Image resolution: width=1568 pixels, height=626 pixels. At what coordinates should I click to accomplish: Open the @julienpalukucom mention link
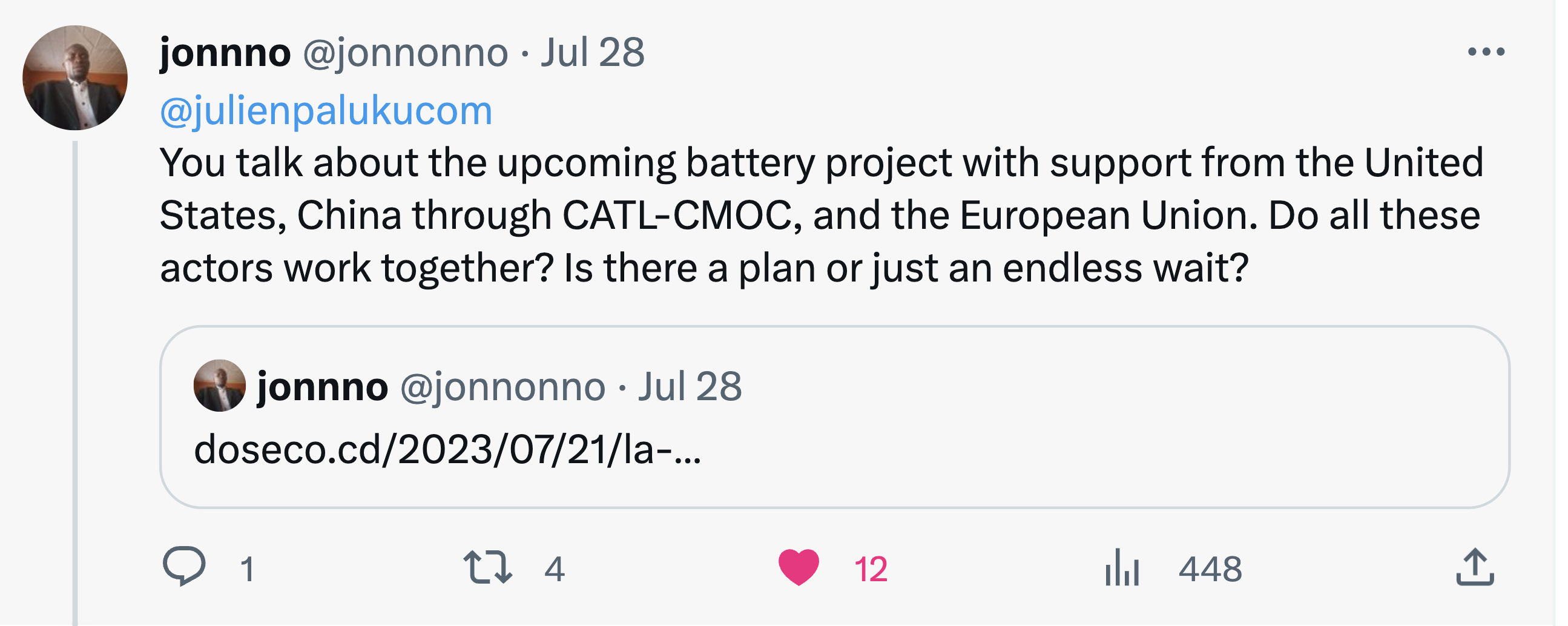coord(326,111)
